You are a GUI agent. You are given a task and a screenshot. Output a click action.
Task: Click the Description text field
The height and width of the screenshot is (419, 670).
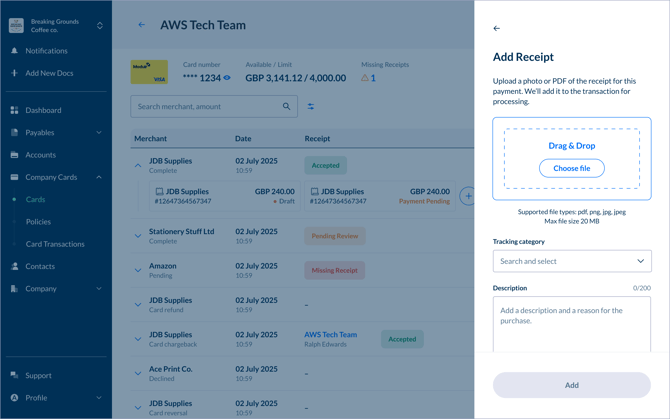572,325
